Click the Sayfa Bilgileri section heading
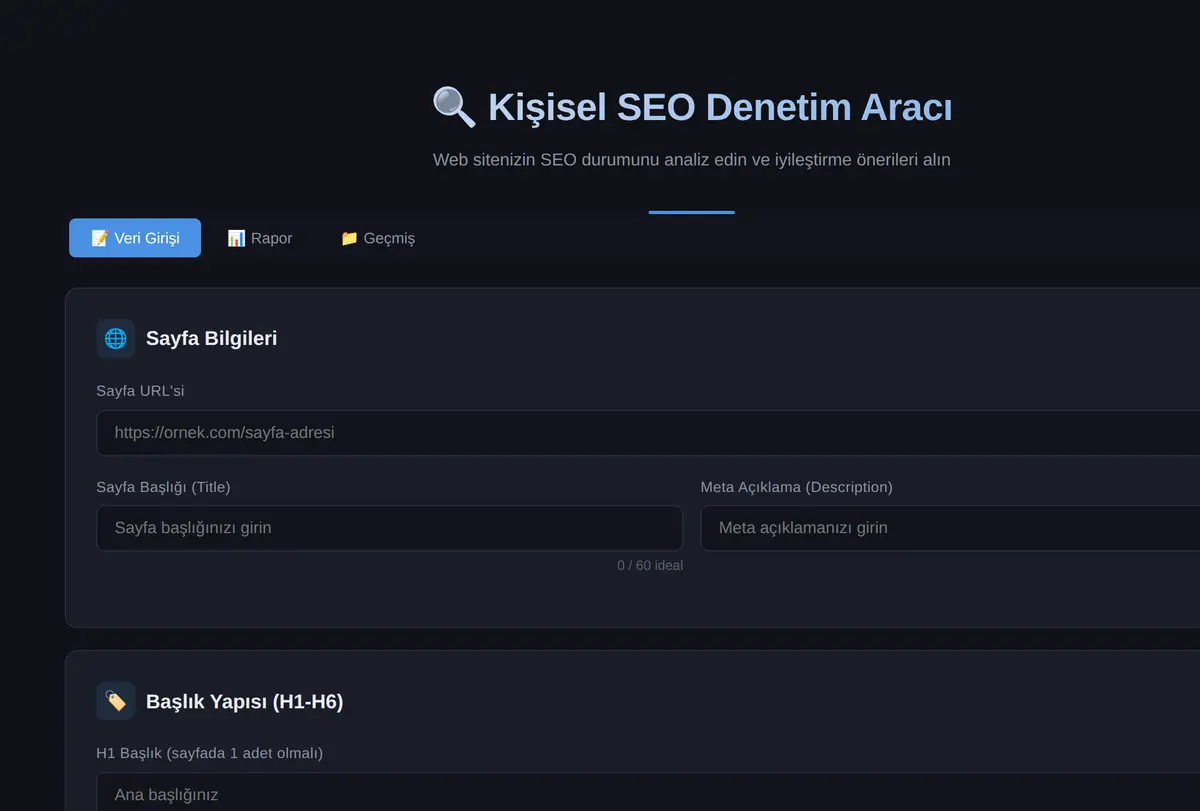This screenshot has height=811, width=1200. click(x=212, y=339)
